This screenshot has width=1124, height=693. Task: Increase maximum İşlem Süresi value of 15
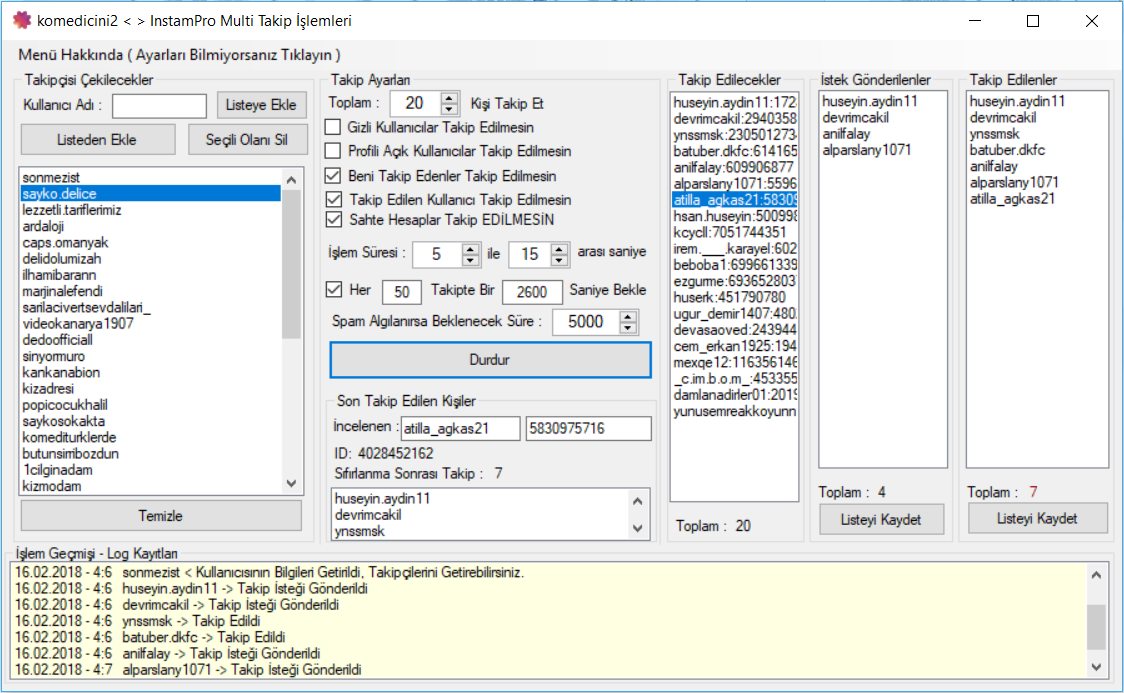(x=559, y=249)
